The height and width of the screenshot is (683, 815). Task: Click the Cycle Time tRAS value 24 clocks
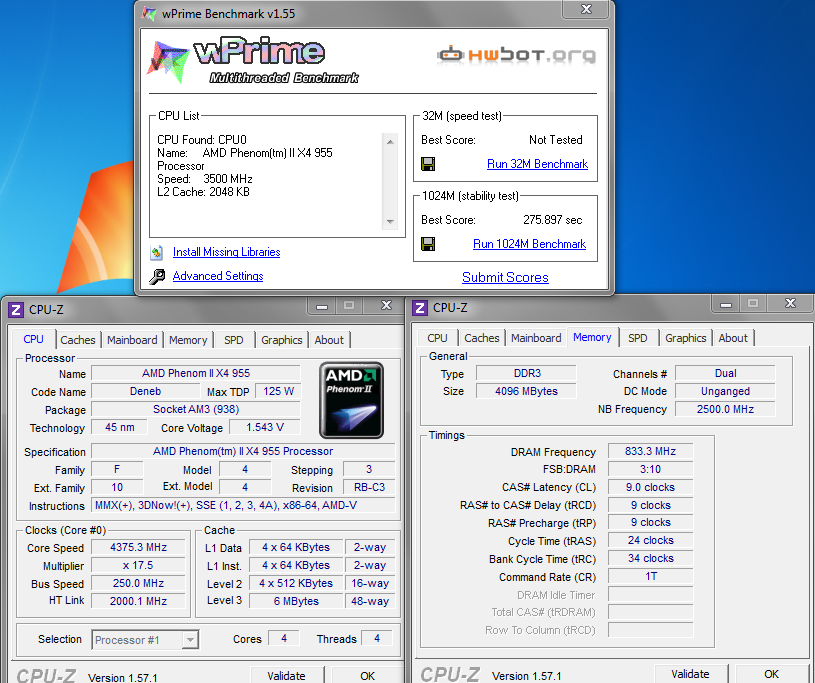650,541
